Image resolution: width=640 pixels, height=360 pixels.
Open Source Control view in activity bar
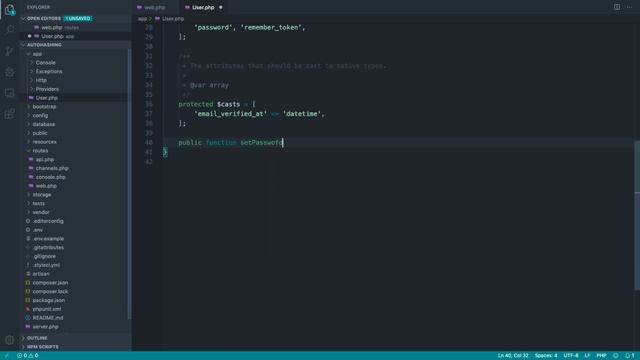click(9, 51)
